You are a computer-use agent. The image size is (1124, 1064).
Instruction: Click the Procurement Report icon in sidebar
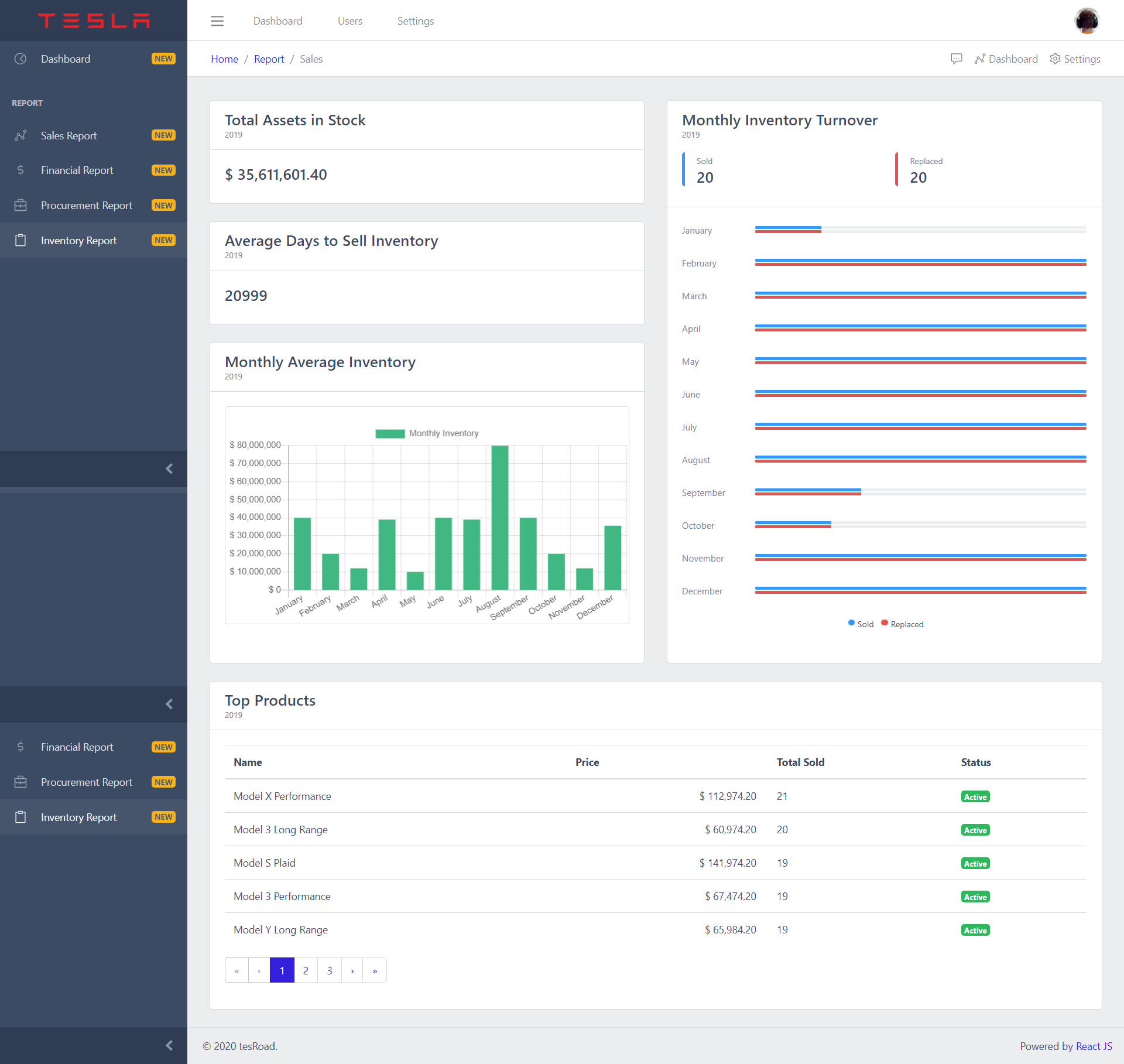coord(22,205)
